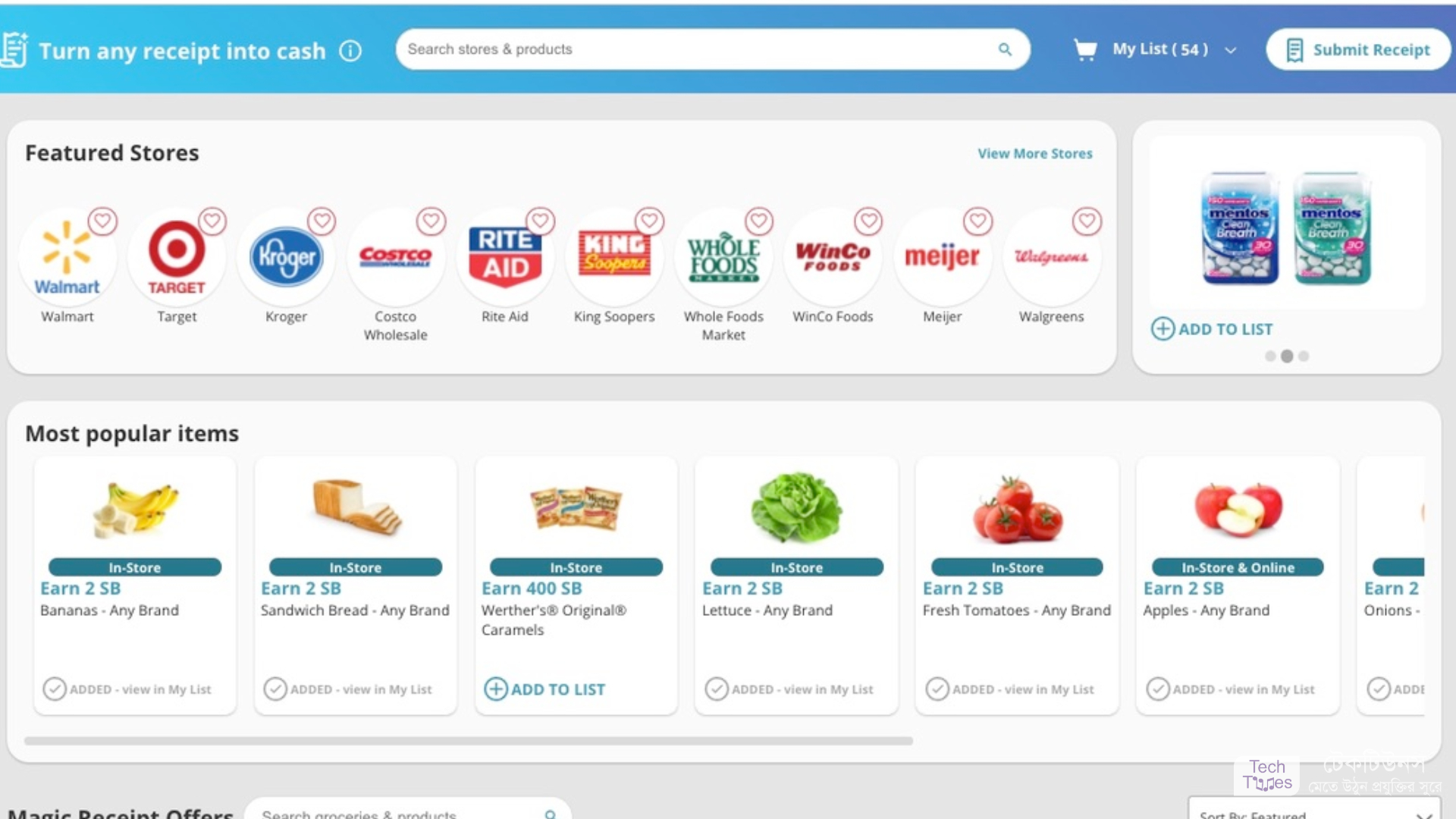Focus the Search stores & products field
This screenshot has width=1456, height=819.
pos(713,49)
